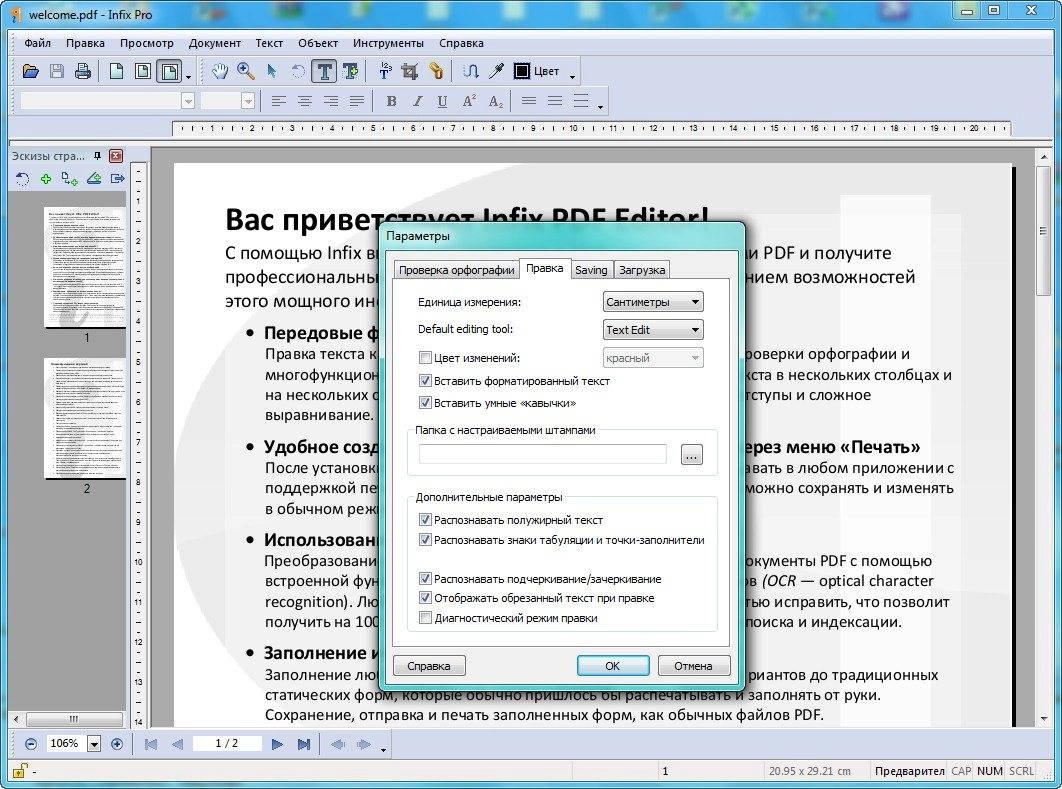This screenshot has width=1062, height=789.
Task: Open the zoom percentage dropdown arrow
Action: pyautogui.click(x=94, y=744)
